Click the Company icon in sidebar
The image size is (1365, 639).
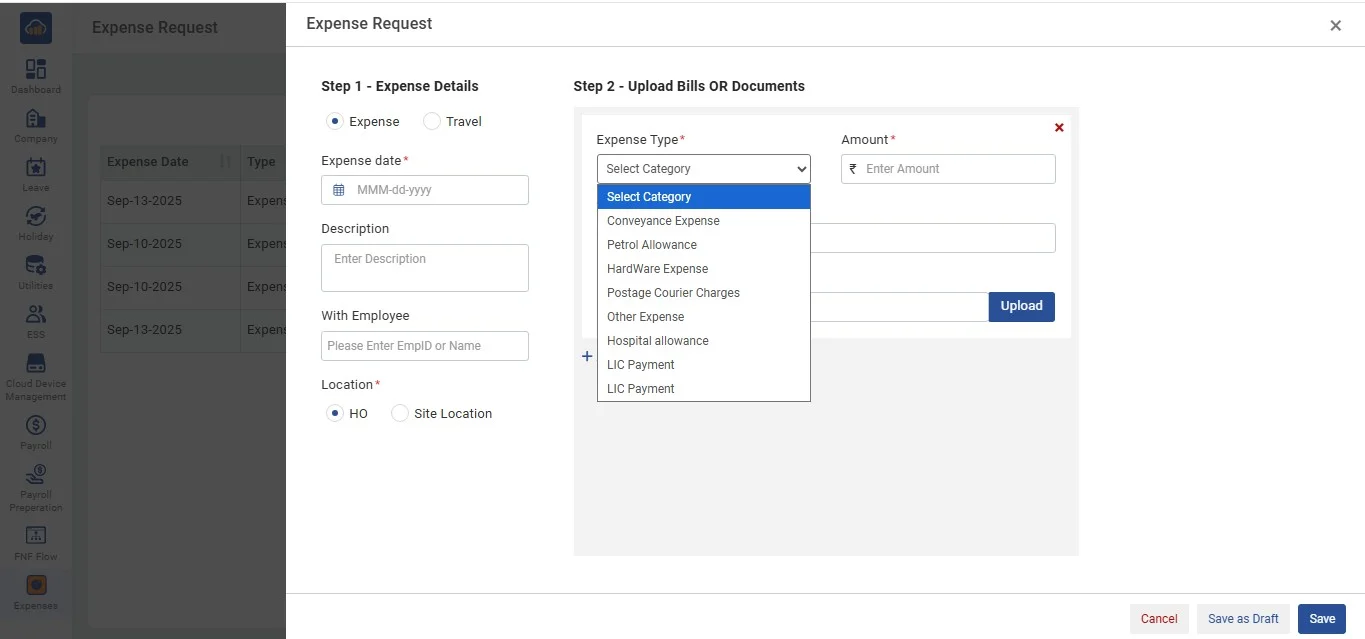[36, 119]
